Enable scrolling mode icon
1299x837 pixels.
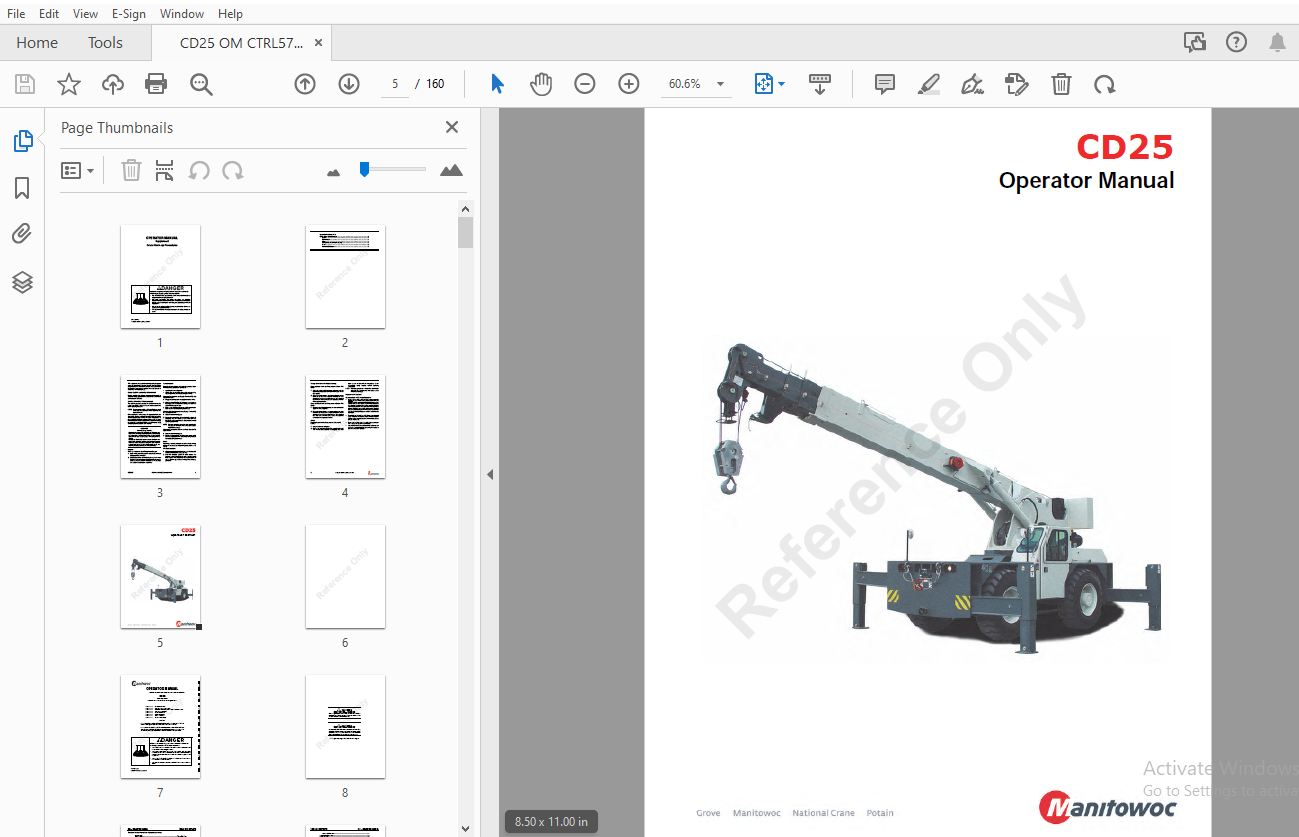(x=820, y=84)
